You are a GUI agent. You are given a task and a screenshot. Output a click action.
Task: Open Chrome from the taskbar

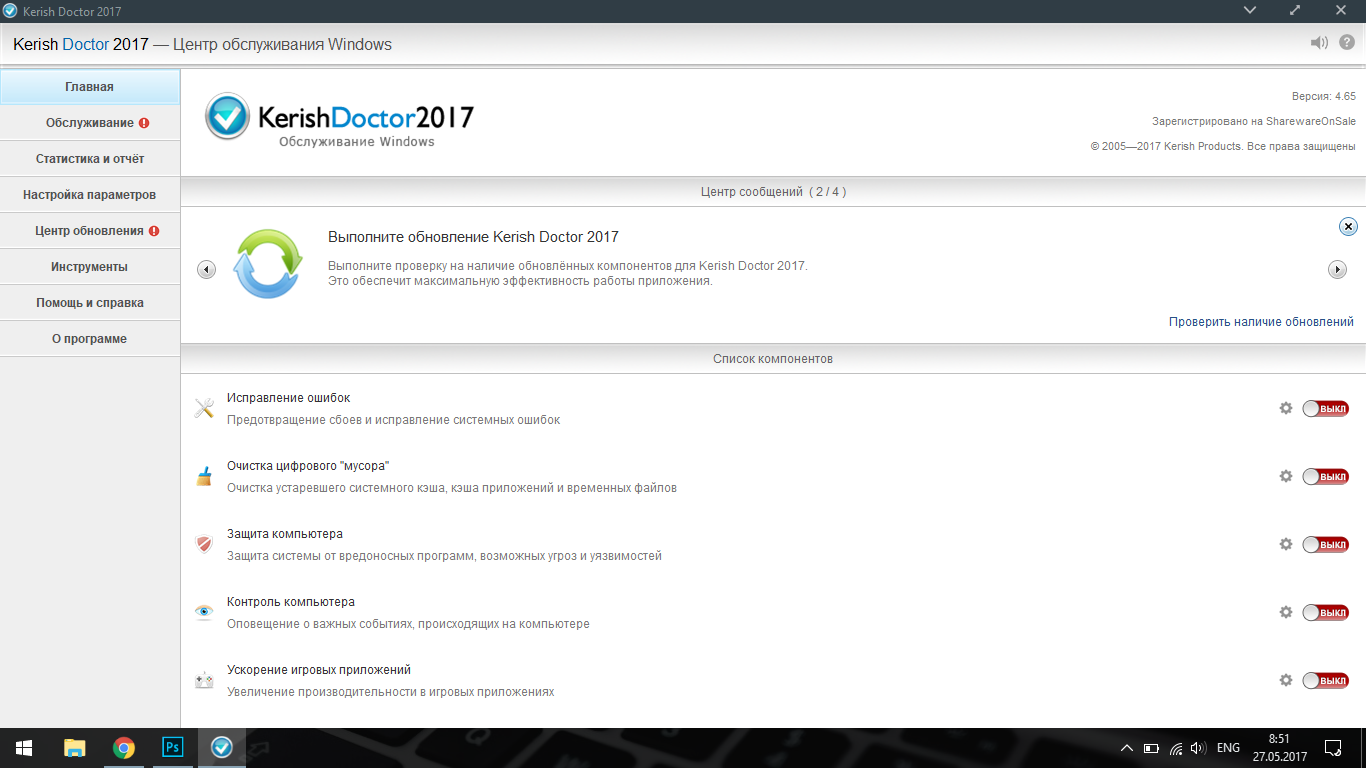[124, 747]
